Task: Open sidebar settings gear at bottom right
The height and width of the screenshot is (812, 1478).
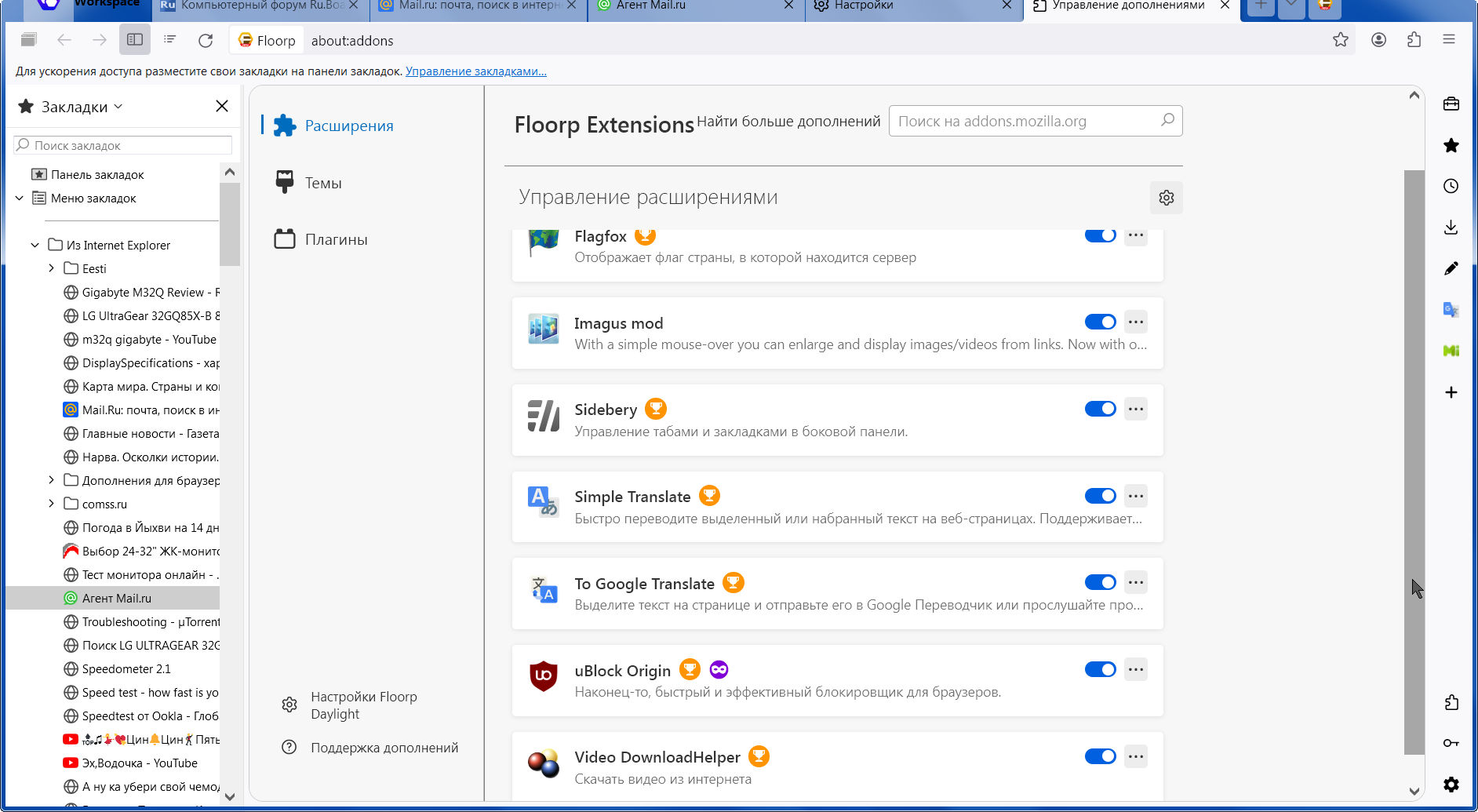Action: [1451, 784]
